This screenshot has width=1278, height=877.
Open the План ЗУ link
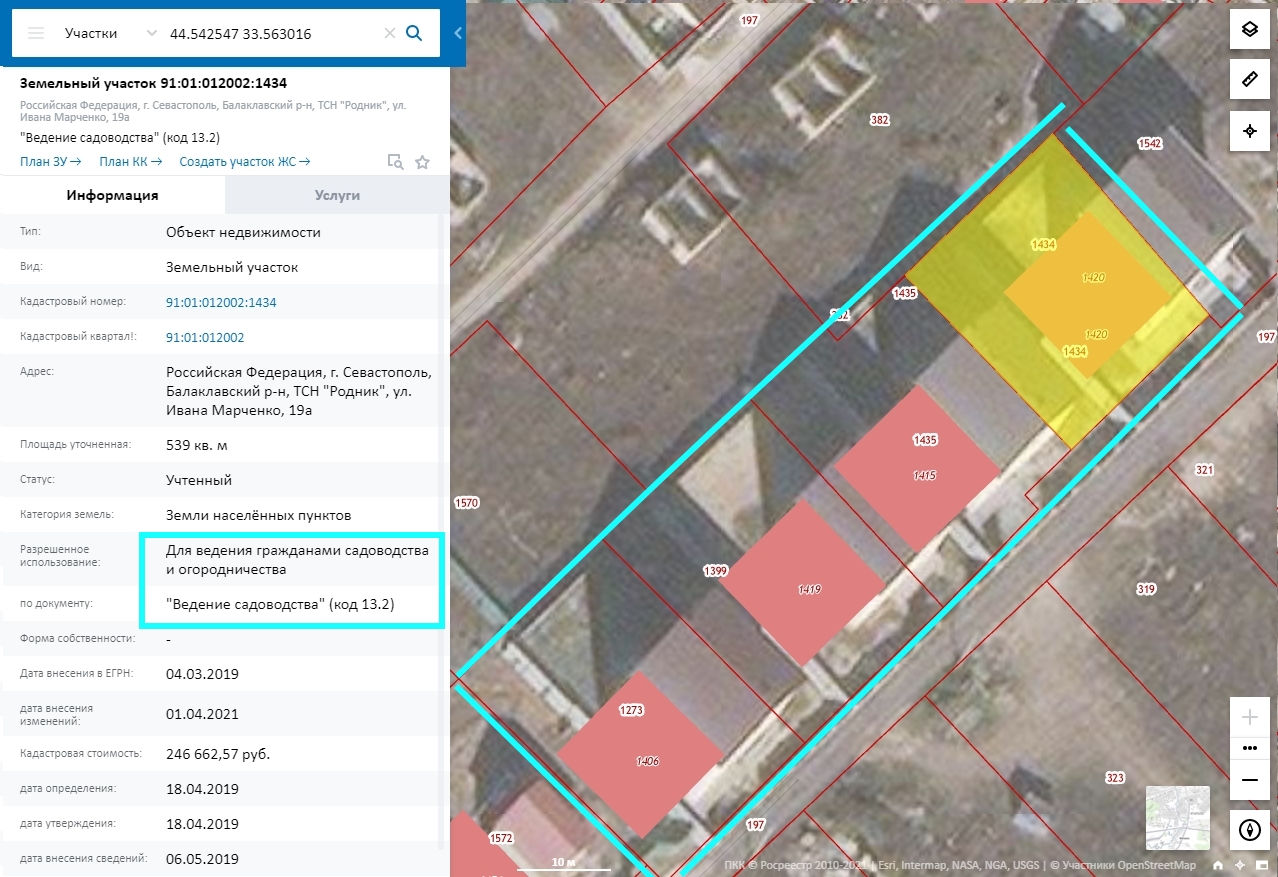[50, 162]
